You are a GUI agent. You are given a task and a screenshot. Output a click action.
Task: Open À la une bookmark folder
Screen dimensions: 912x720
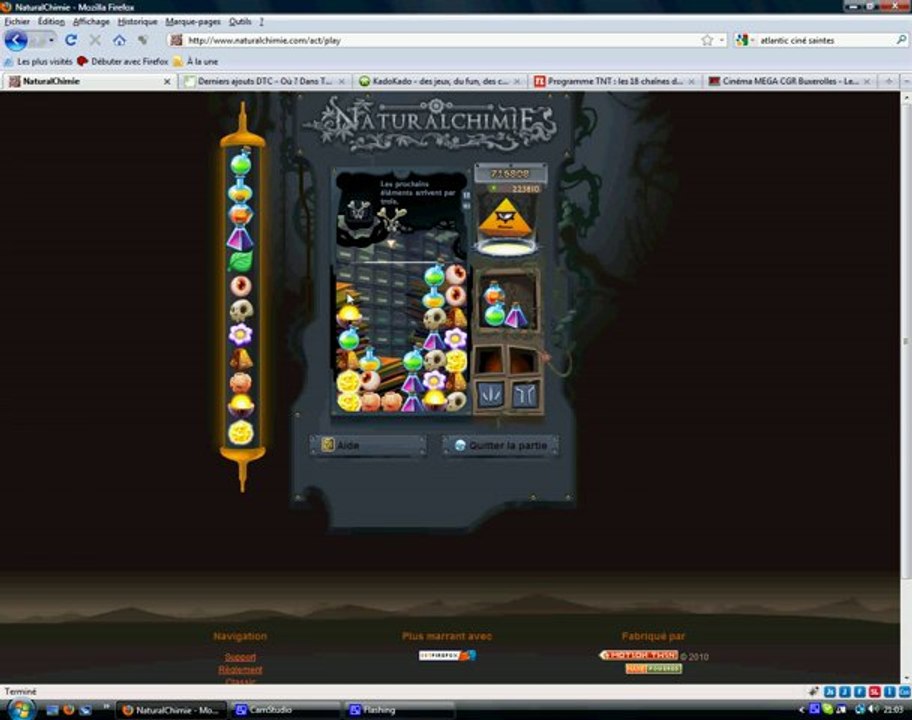point(195,61)
